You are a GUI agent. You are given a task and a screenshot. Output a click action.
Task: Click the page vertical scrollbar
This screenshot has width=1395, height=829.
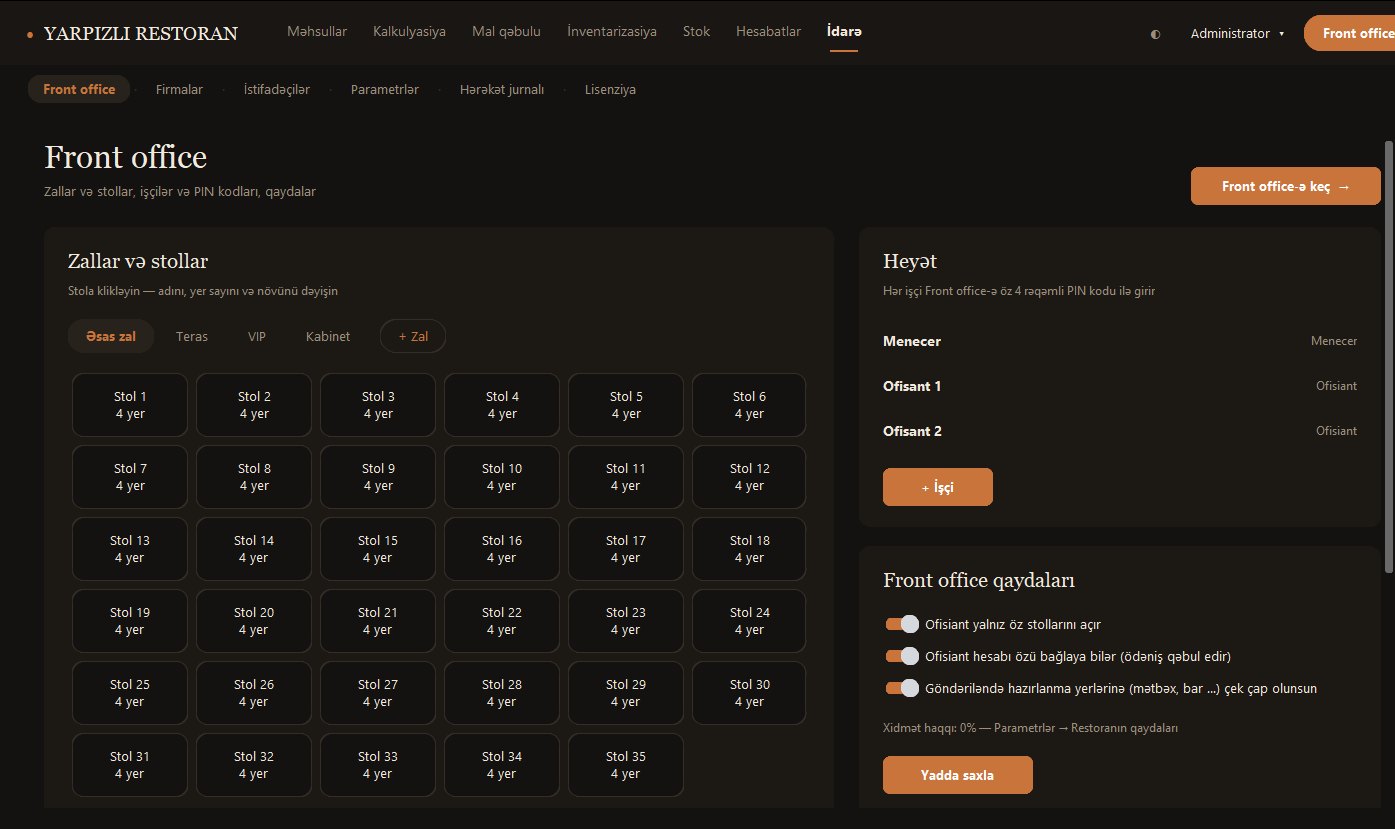click(1388, 358)
